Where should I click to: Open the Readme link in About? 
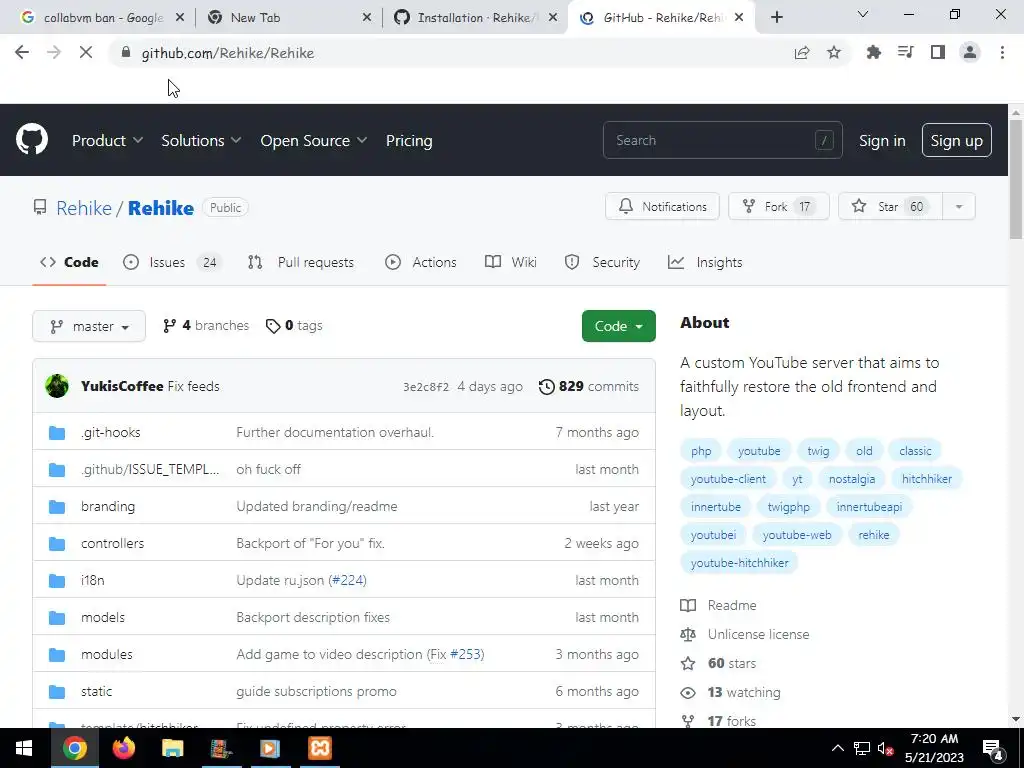[x=718, y=605]
